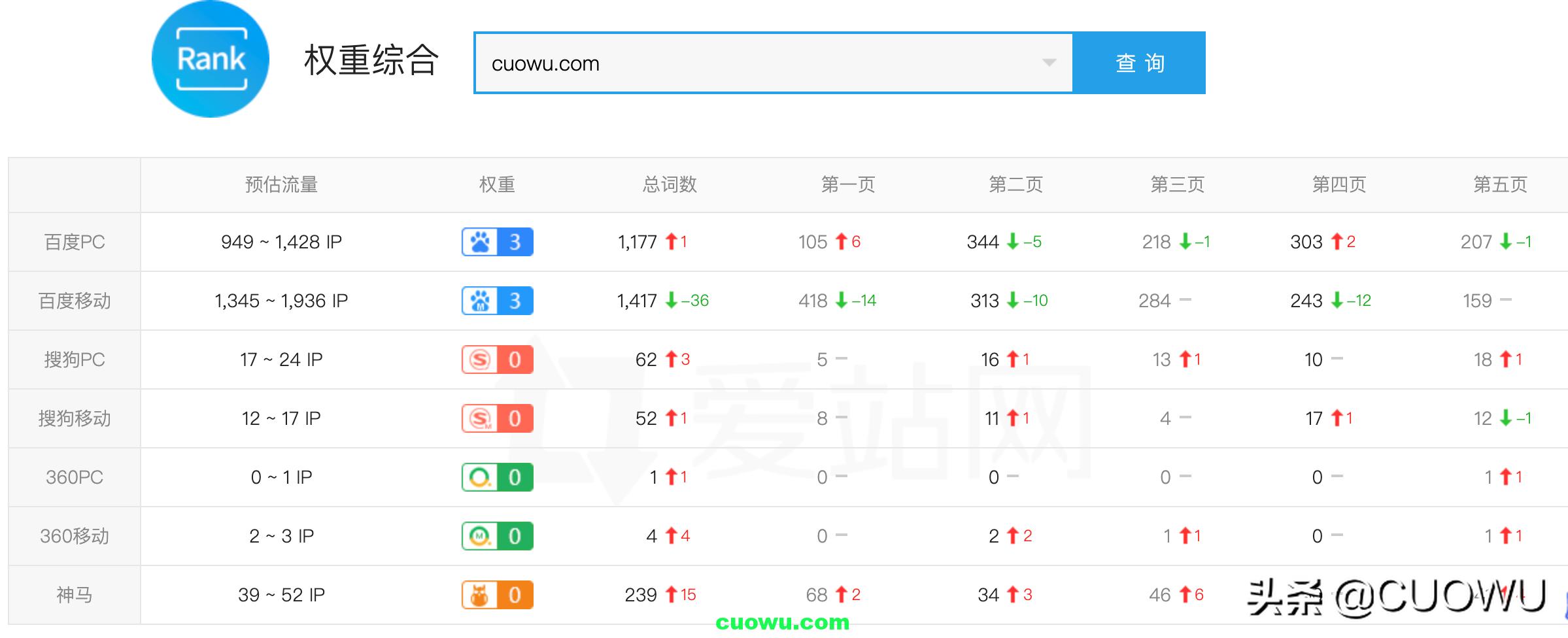Click the 第一页 column header
Image resolution: width=1568 pixels, height=638 pixels.
pos(848,185)
